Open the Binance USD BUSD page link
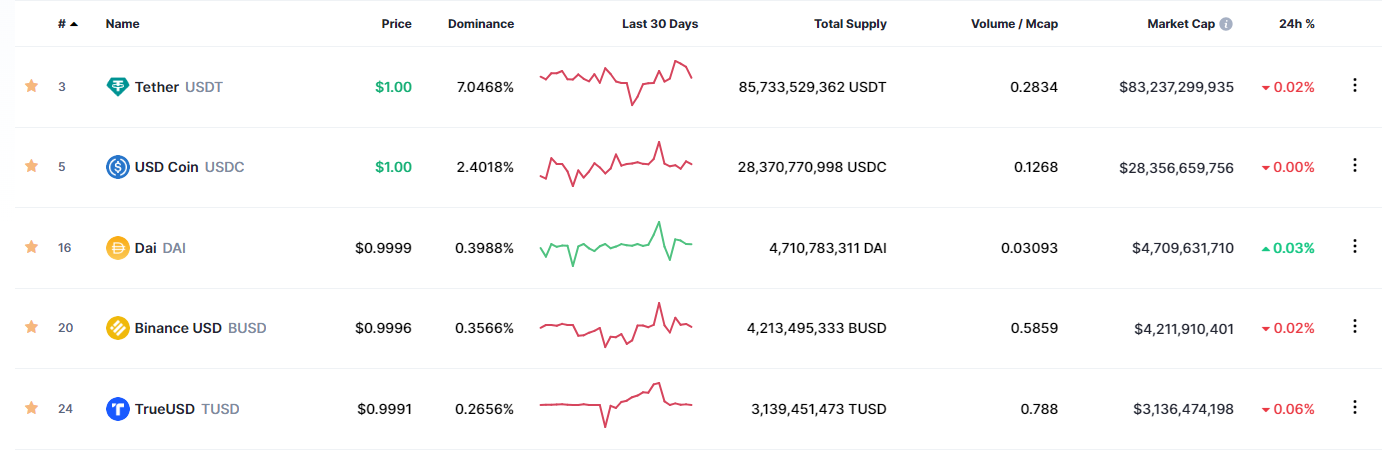1382x453 pixels. coord(186,327)
